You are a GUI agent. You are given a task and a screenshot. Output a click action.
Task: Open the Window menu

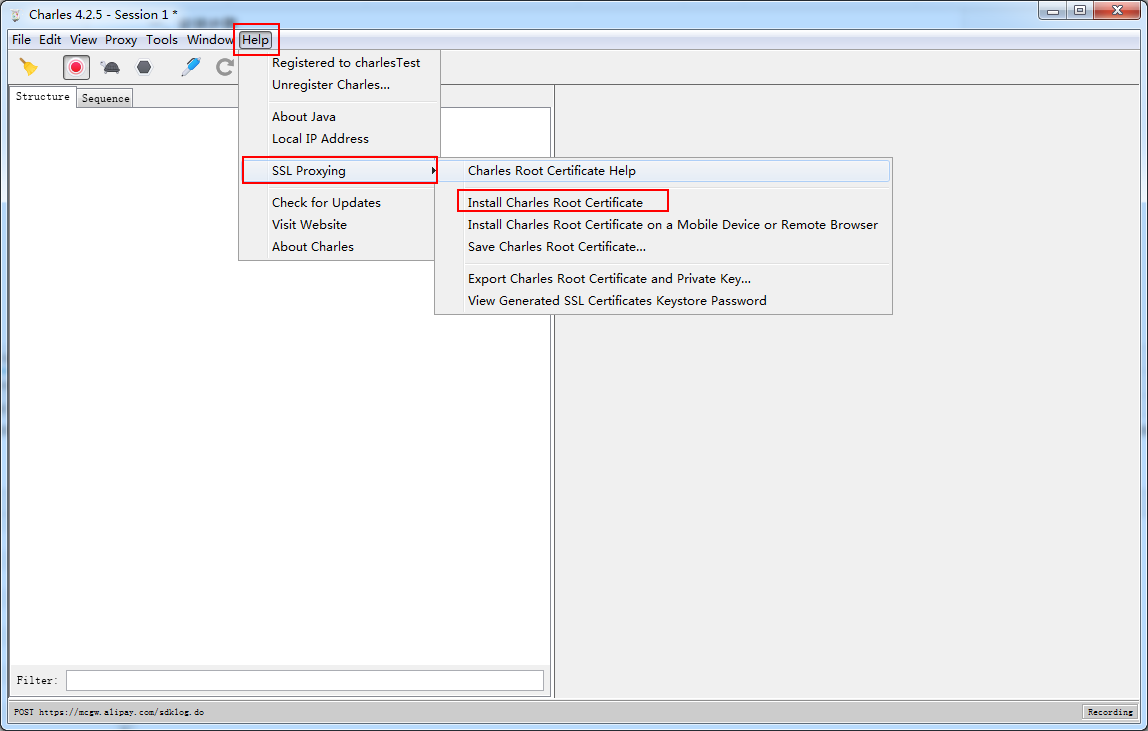pyautogui.click(x=210, y=40)
